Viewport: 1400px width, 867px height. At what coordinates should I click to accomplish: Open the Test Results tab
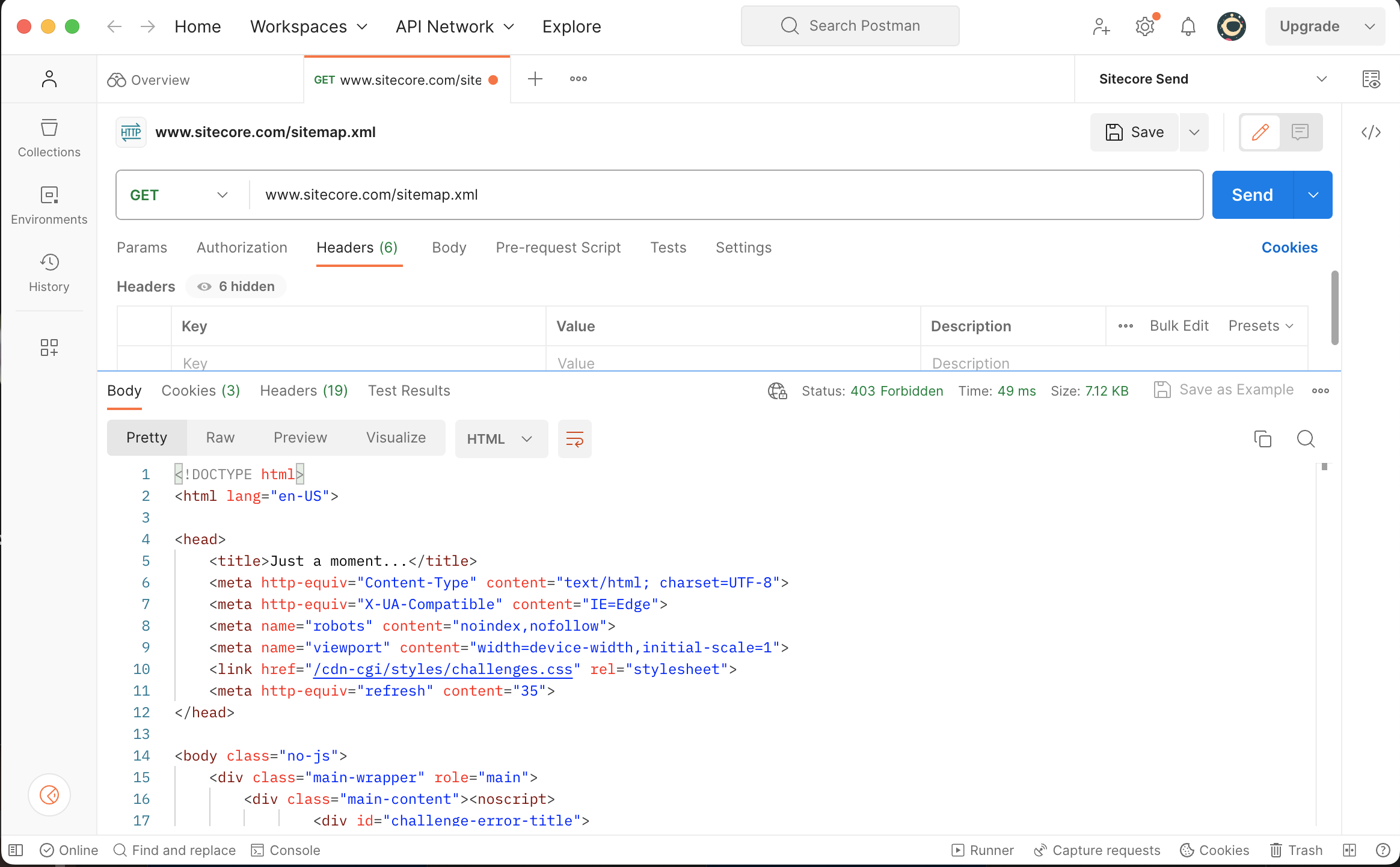(x=409, y=391)
